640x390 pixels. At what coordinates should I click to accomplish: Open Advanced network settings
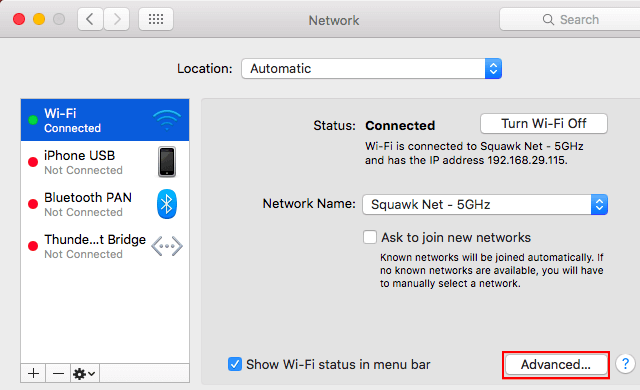point(556,364)
